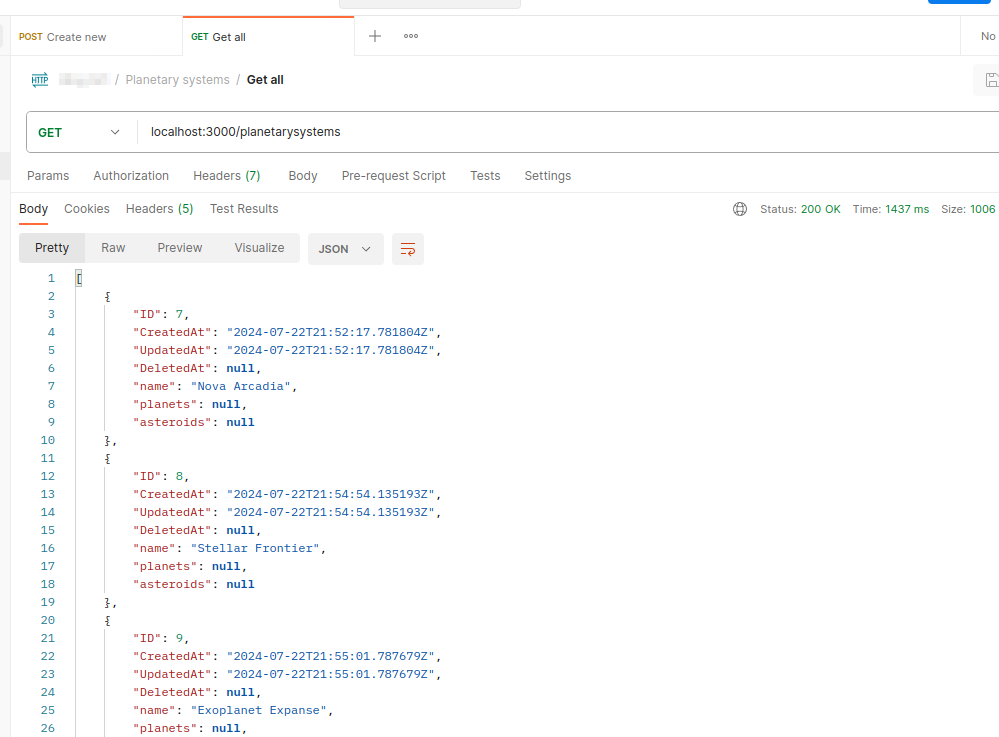Screen dimensions: 999x737
Task: Click CreatedAt value 2024-07-22T21:54:54.135193Z
Action: (x=331, y=494)
